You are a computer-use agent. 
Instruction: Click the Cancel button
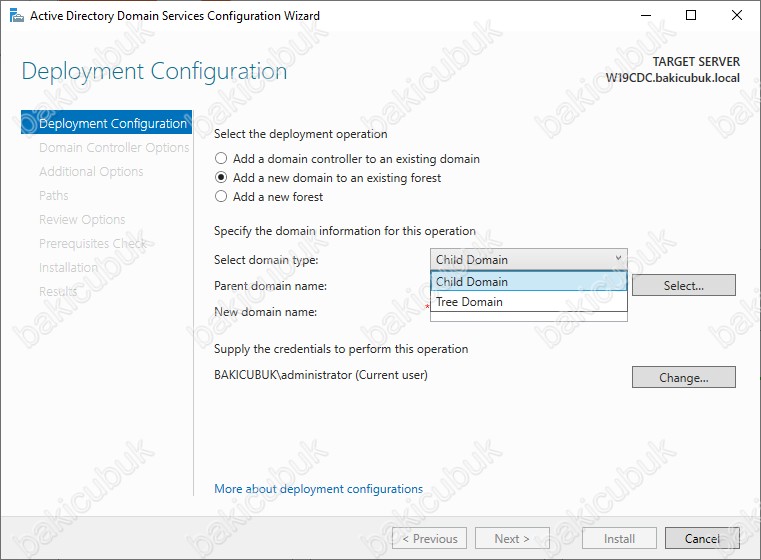tap(702, 538)
